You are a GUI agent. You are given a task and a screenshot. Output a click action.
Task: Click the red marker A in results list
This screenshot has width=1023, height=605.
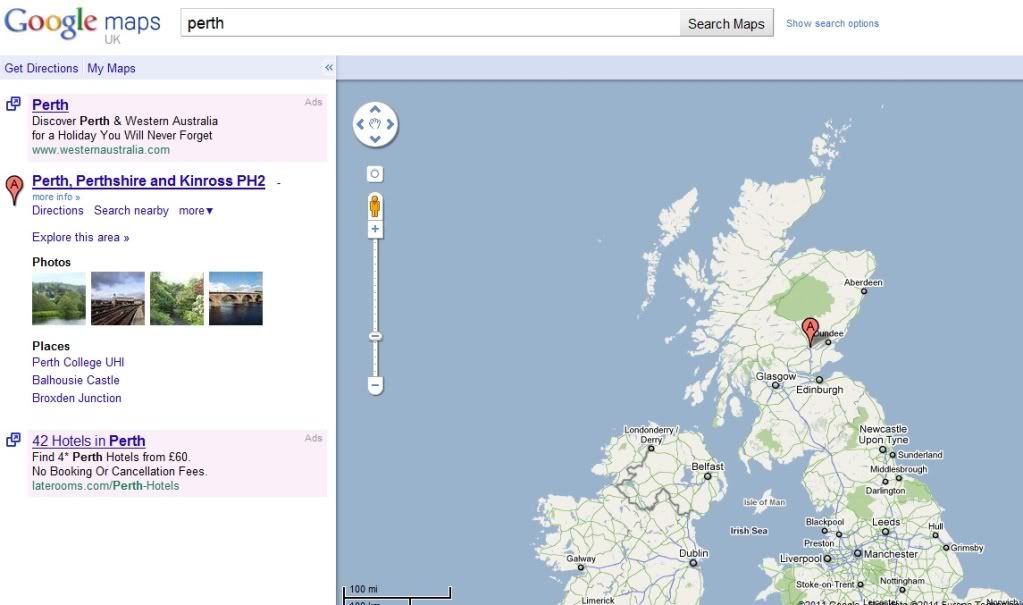14,189
